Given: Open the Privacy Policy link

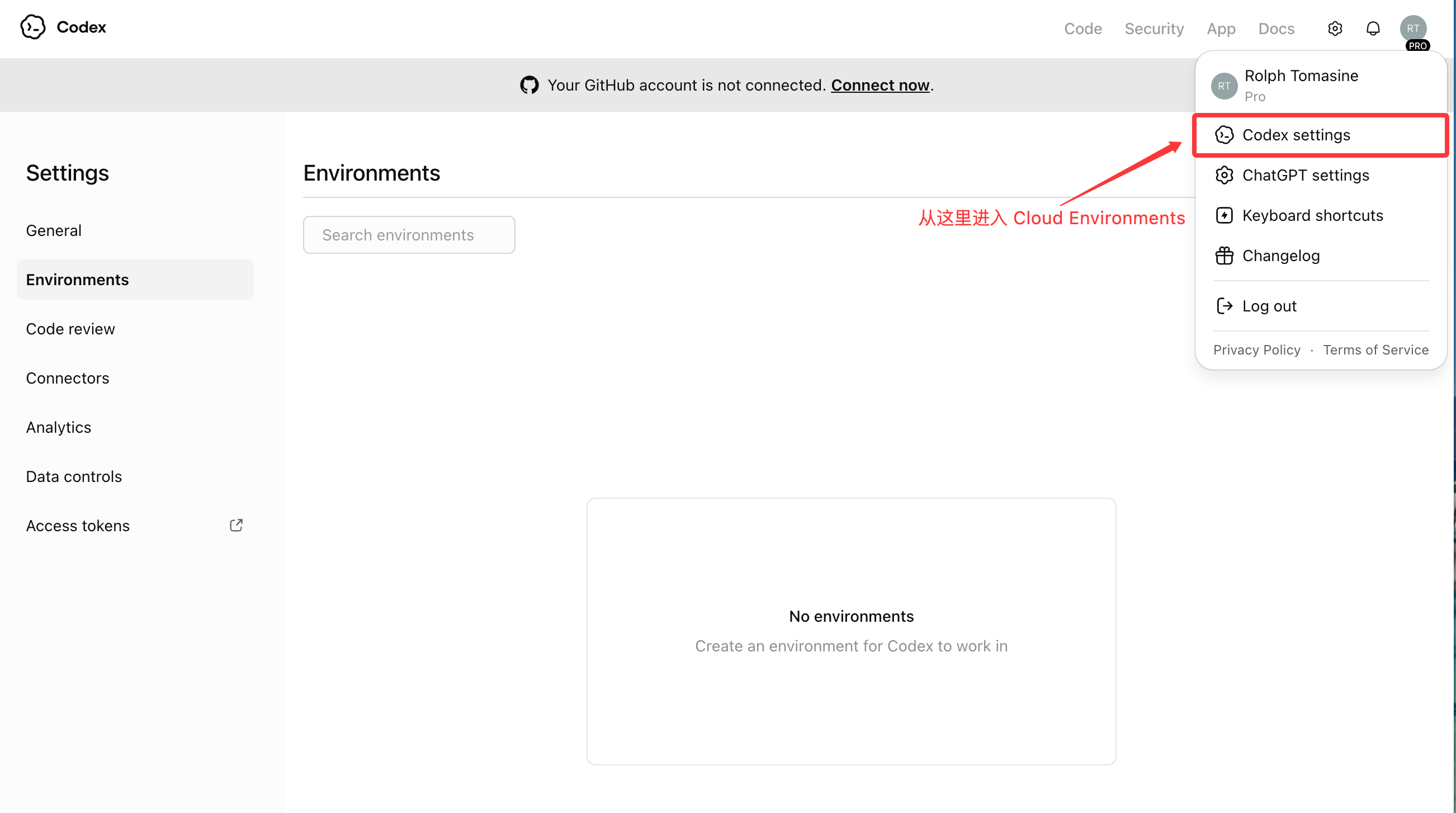Looking at the screenshot, I should 1256,350.
